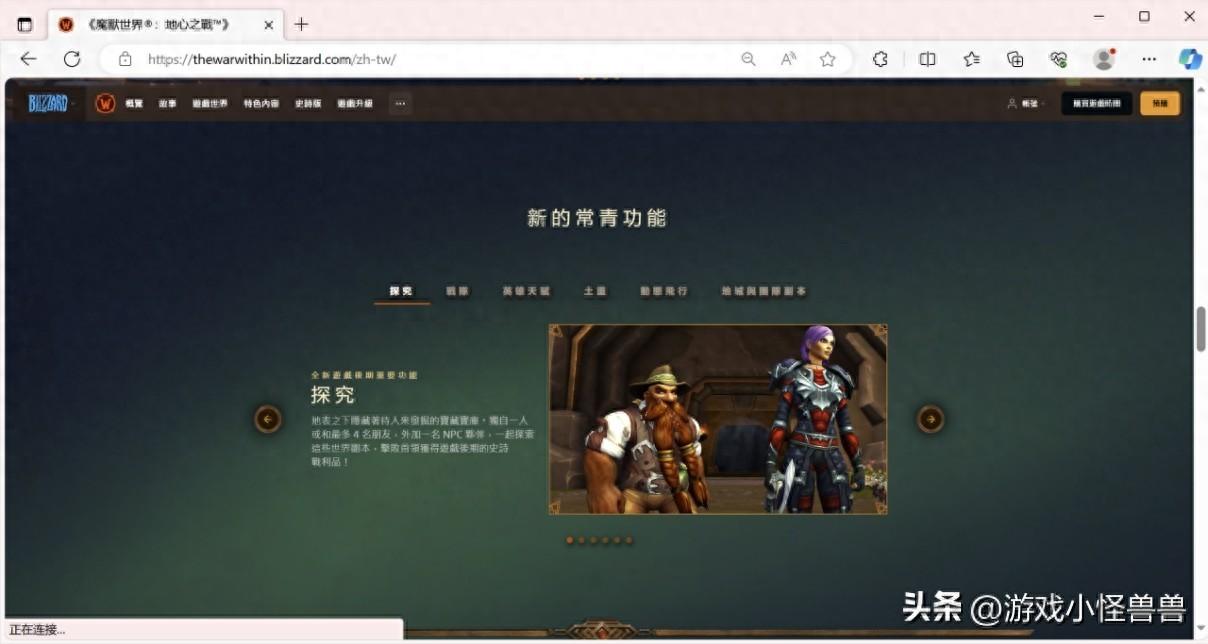
Task: Click the browser extensions icon
Action: click(x=879, y=59)
